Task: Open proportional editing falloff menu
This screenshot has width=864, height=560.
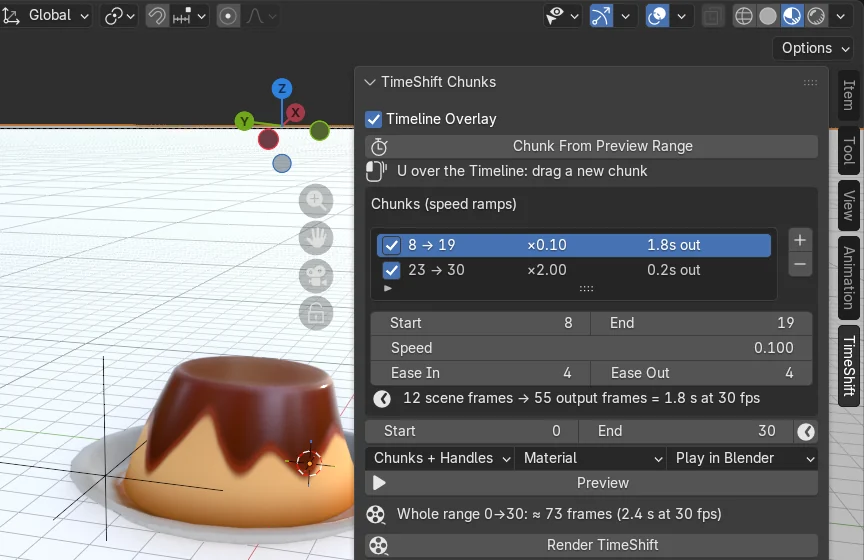Action: click(261, 16)
